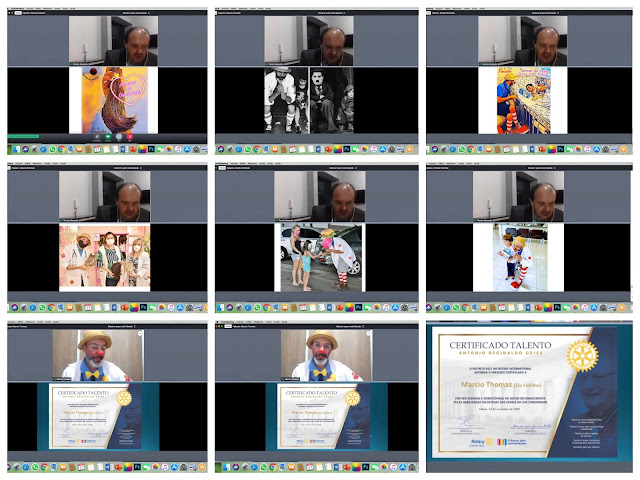Select the webcam video above the heart image
This screenshot has width=640, height=480.
tap(113, 41)
